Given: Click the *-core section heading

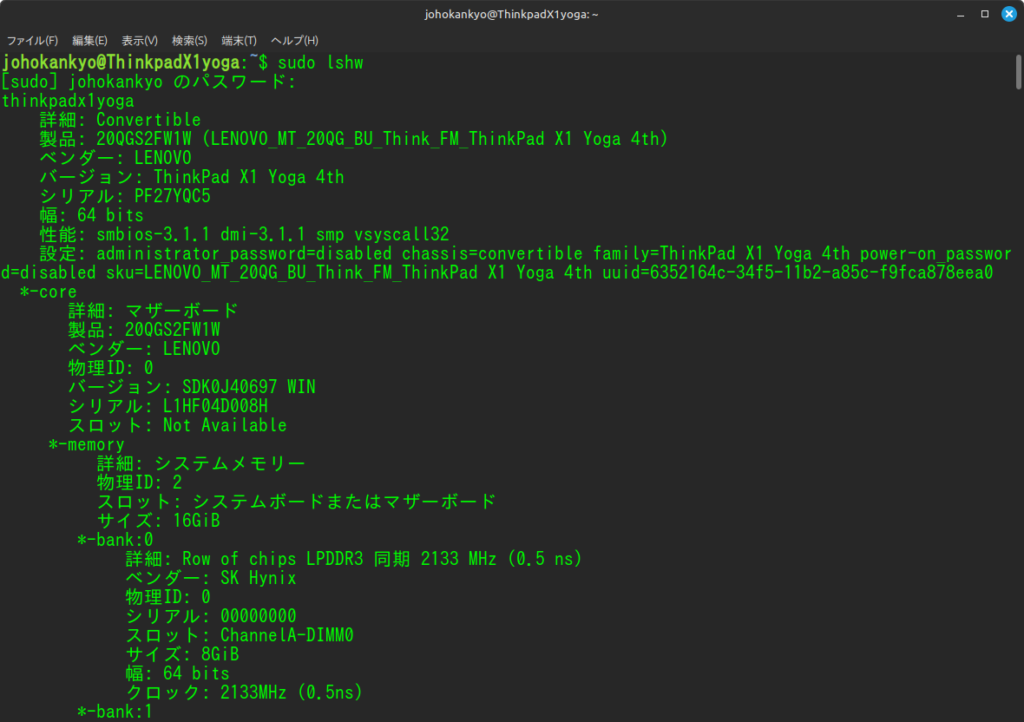Looking at the screenshot, I should pos(48,291).
